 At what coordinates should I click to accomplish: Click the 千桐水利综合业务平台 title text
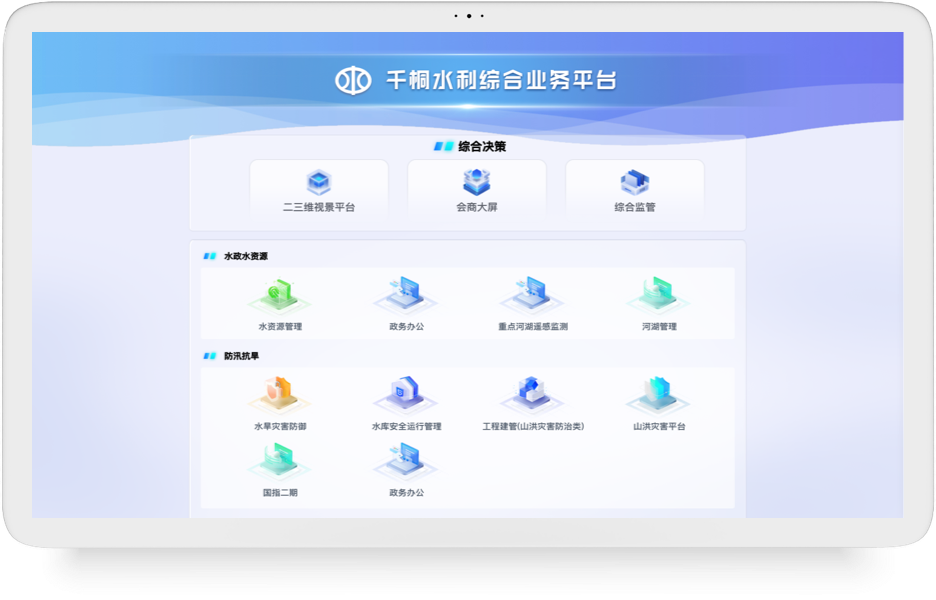pyautogui.click(x=501, y=81)
